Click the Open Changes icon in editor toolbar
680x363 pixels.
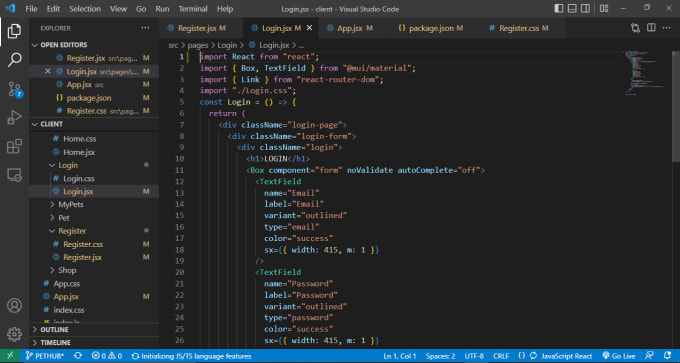coord(635,28)
